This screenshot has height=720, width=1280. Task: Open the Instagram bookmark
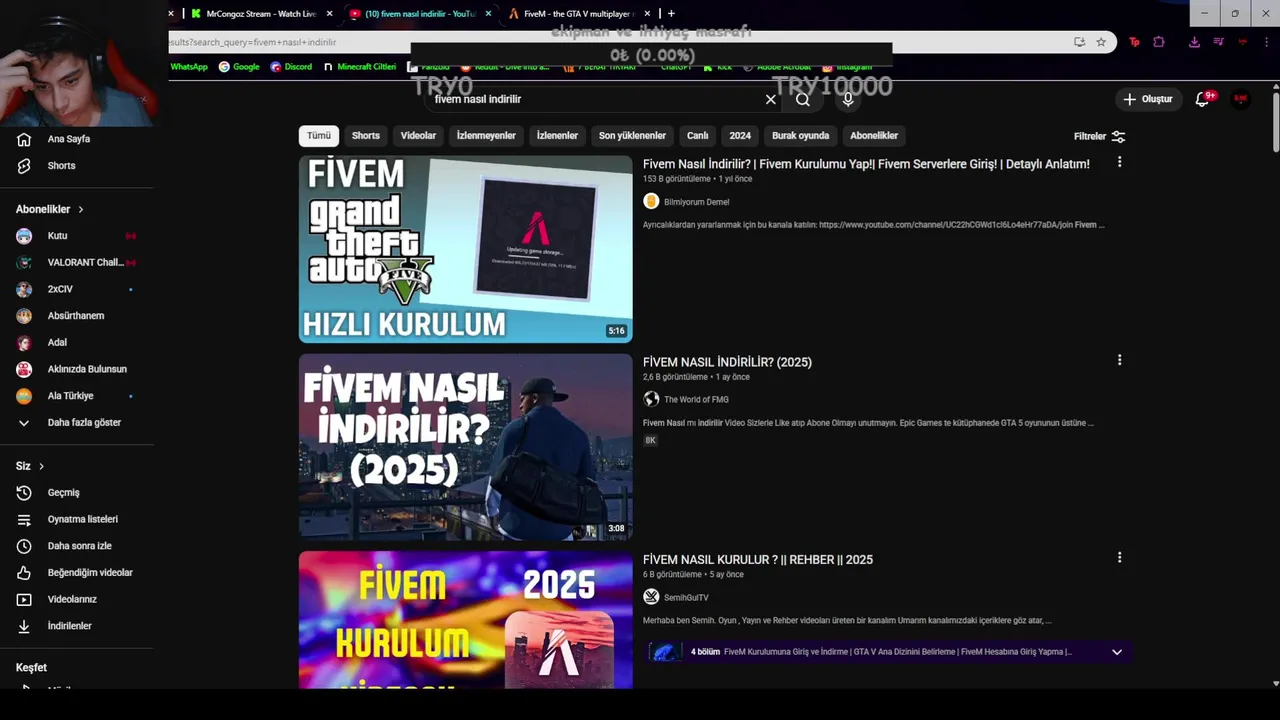point(848,67)
